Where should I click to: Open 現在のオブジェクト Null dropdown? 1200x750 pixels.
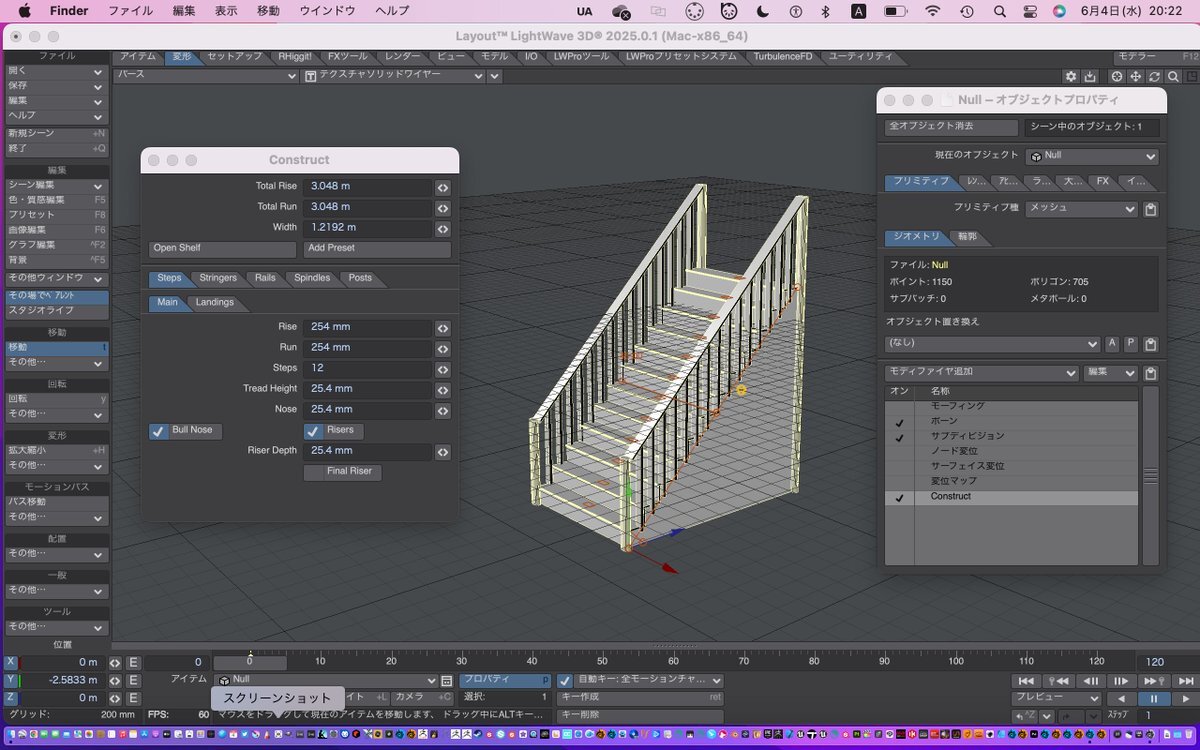[1092, 156]
